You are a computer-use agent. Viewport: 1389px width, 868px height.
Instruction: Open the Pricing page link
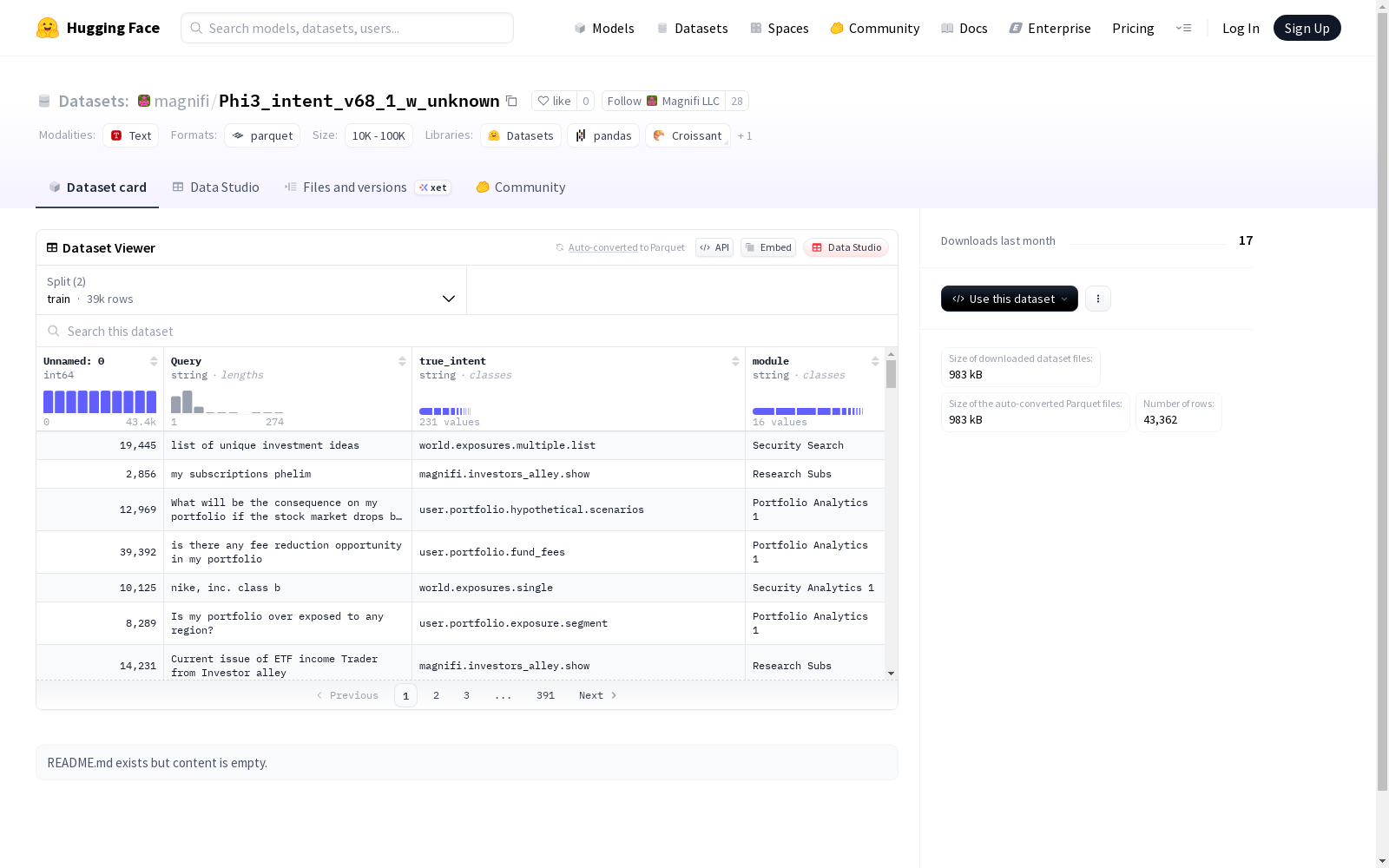click(x=1133, y=28)
